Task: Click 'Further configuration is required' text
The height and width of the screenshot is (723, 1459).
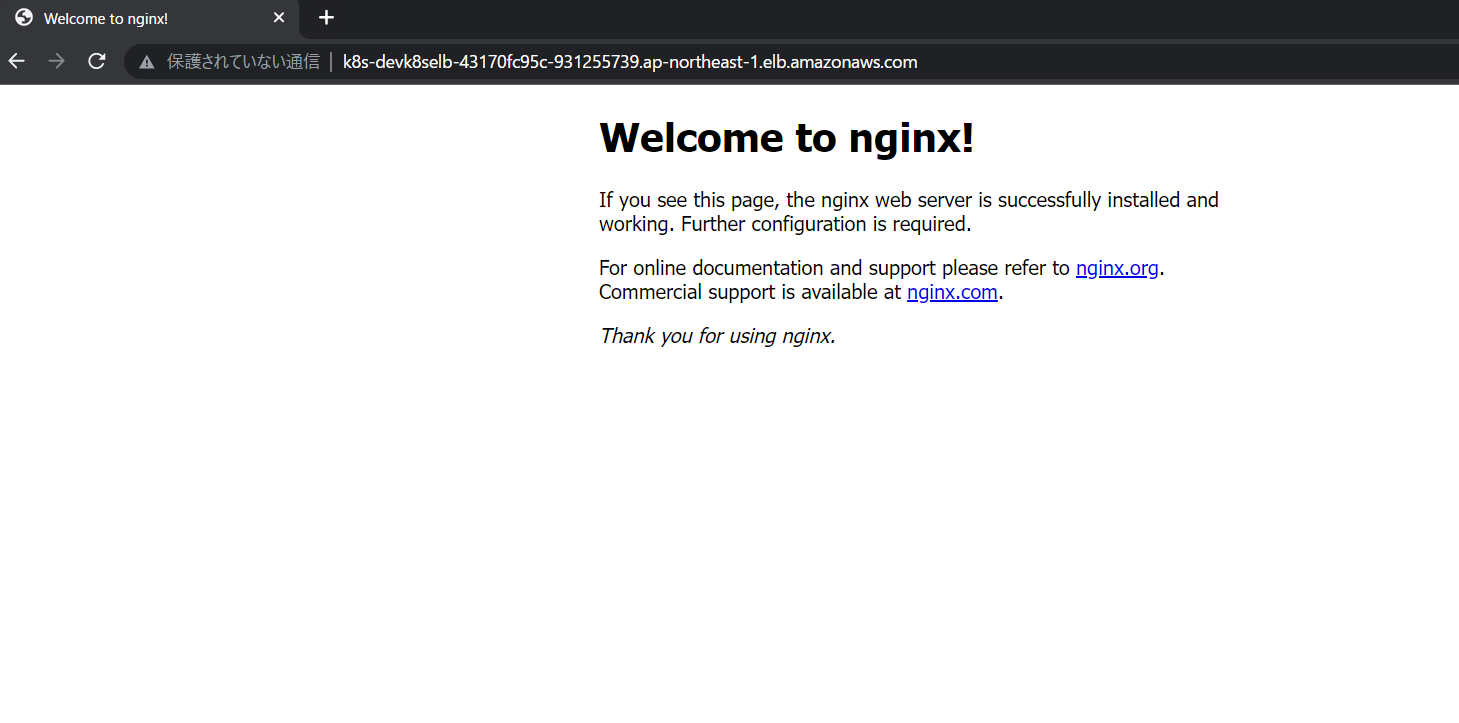Action: [826, 224]
